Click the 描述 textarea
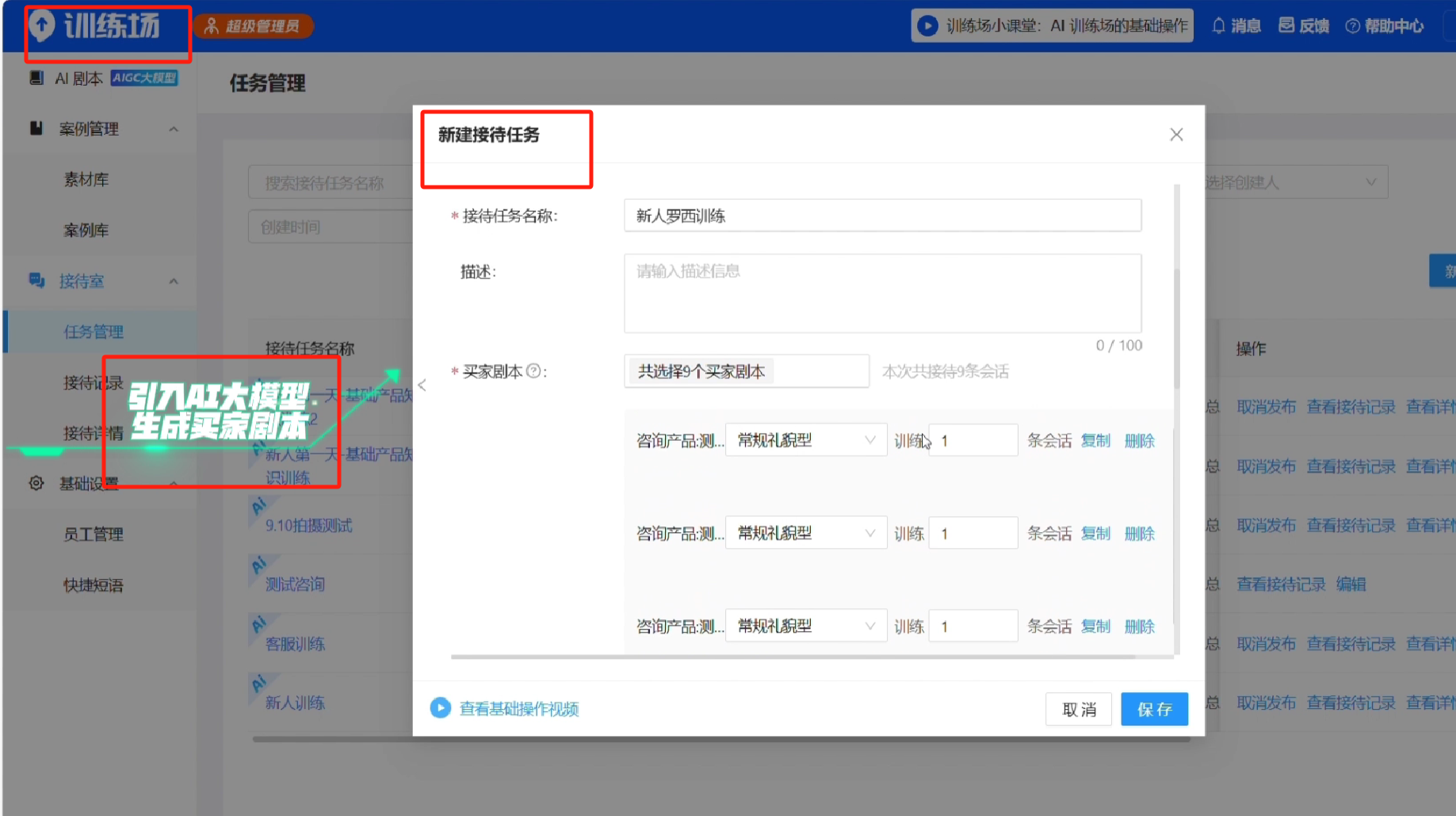The image size is (1456, 816). tap(882, 293)
